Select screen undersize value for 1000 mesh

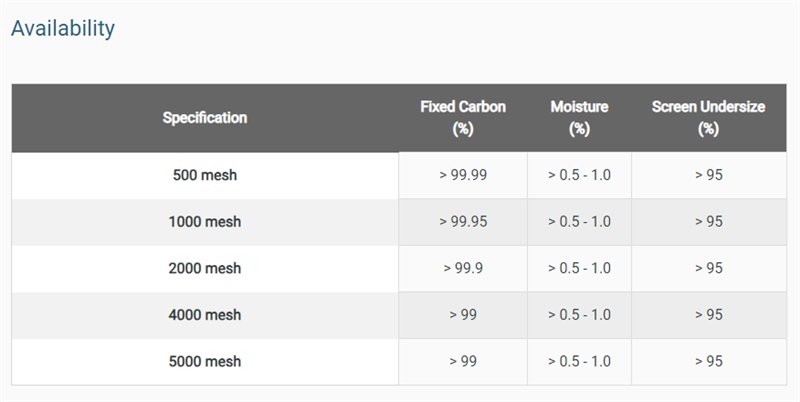(708, 222)
